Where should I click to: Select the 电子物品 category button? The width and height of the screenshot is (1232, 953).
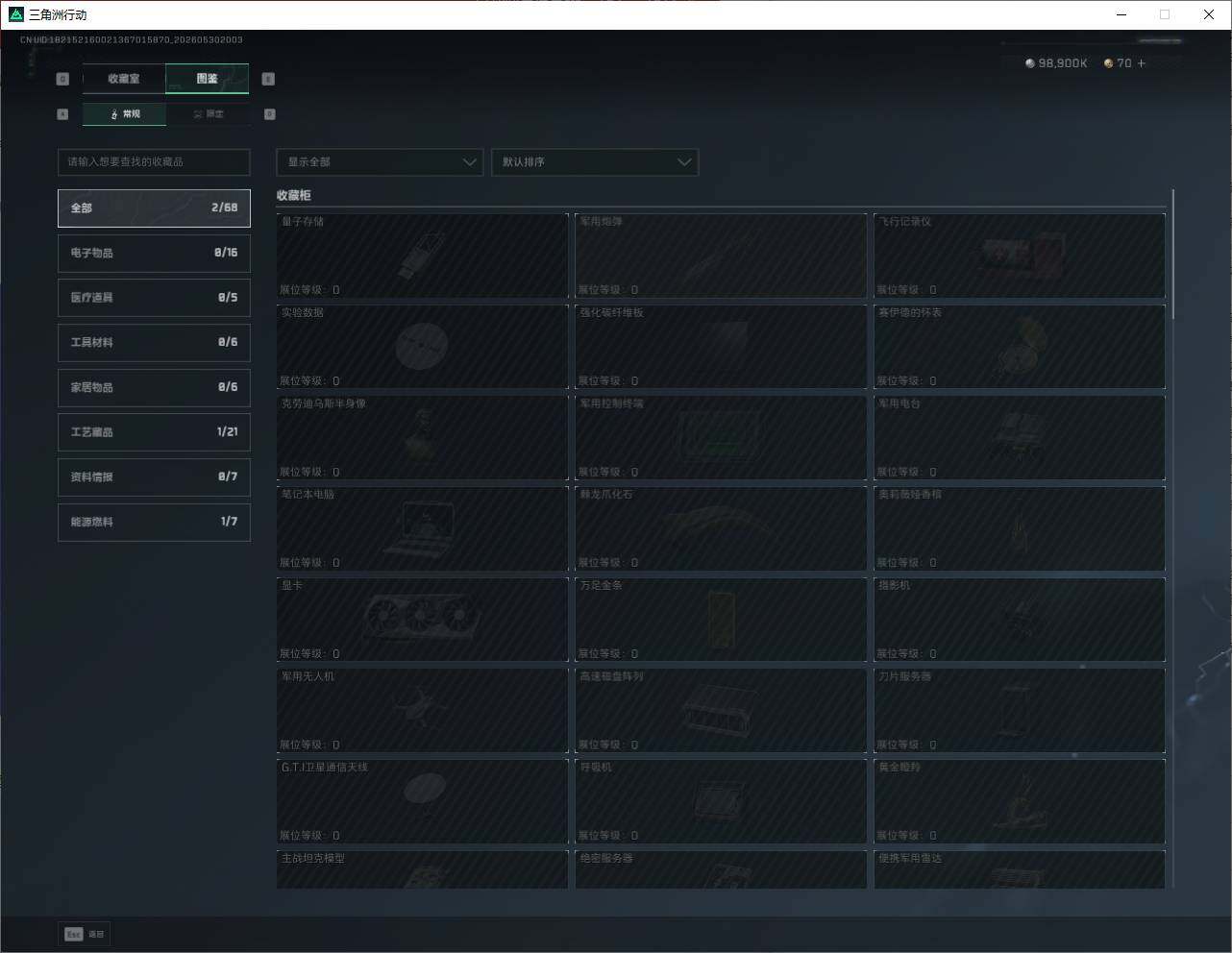[x=154, y=253]
